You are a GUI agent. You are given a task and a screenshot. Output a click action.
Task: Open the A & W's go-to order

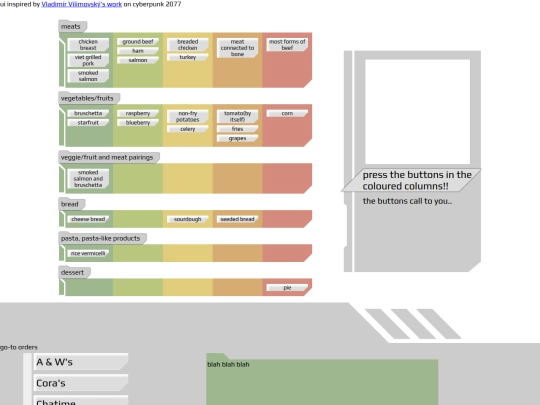(81, 362)
